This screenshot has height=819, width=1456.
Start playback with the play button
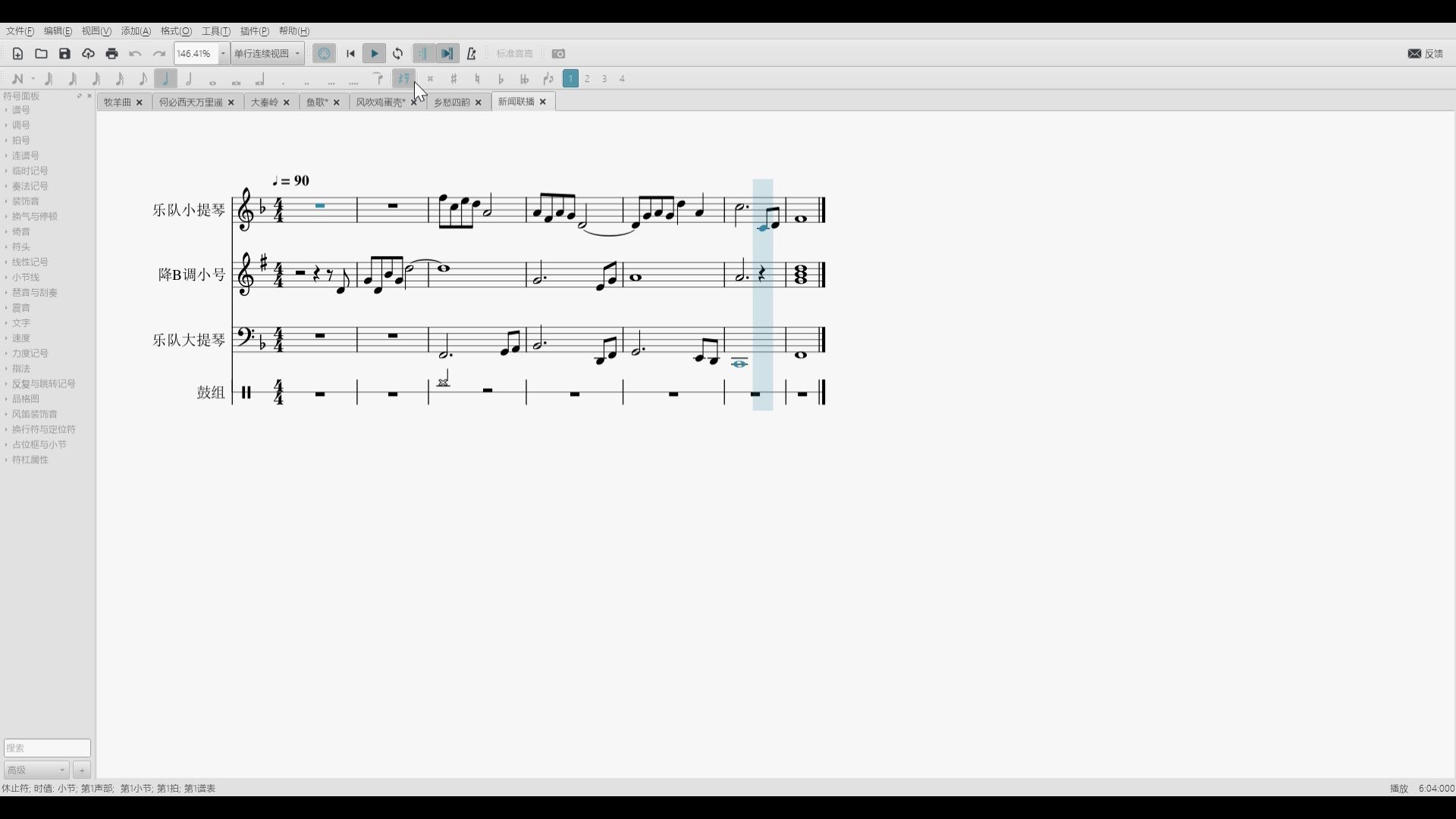tap(374, 54)
